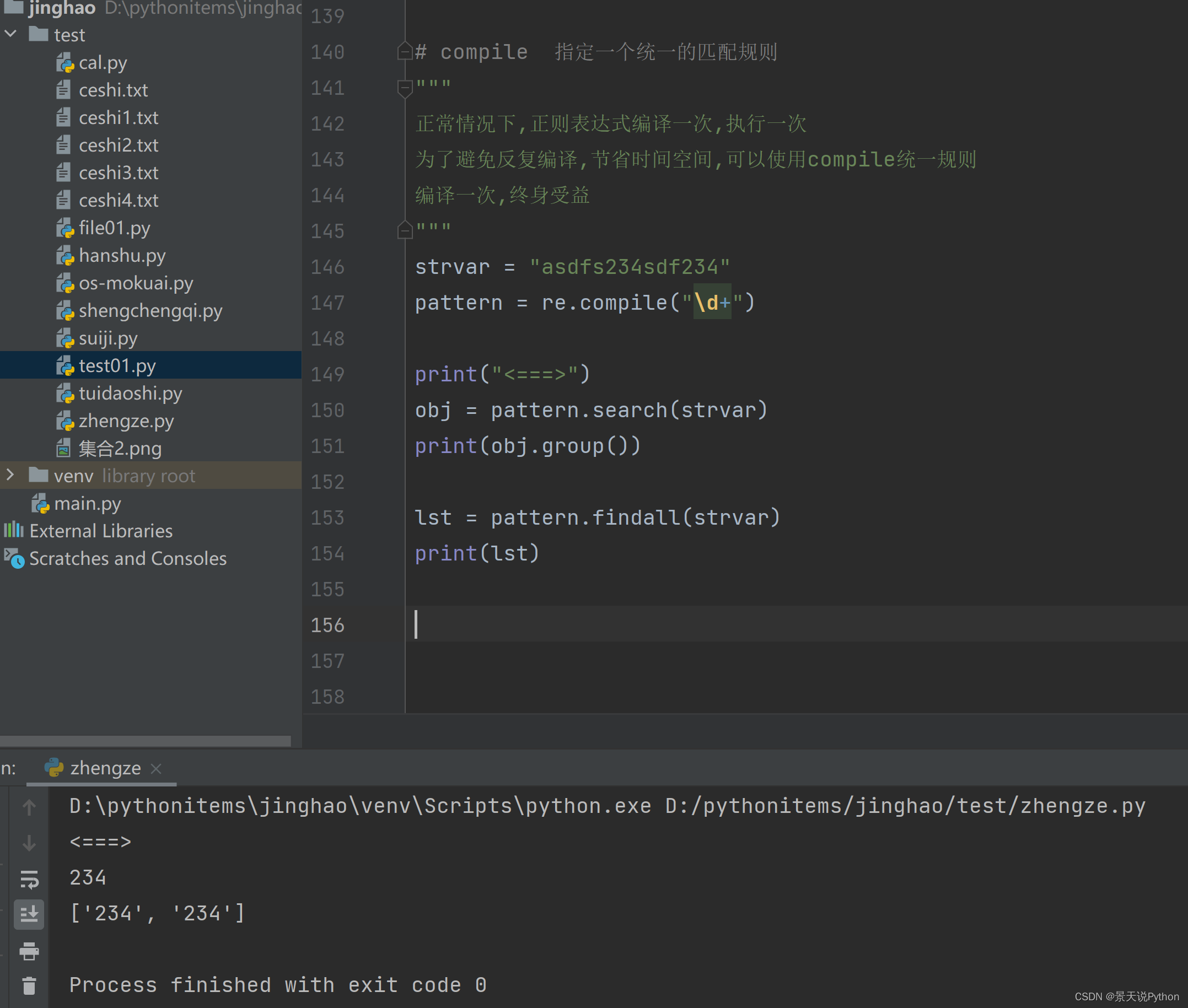
Task: Click the venv folder icon
Action: [x=38, y=475]
